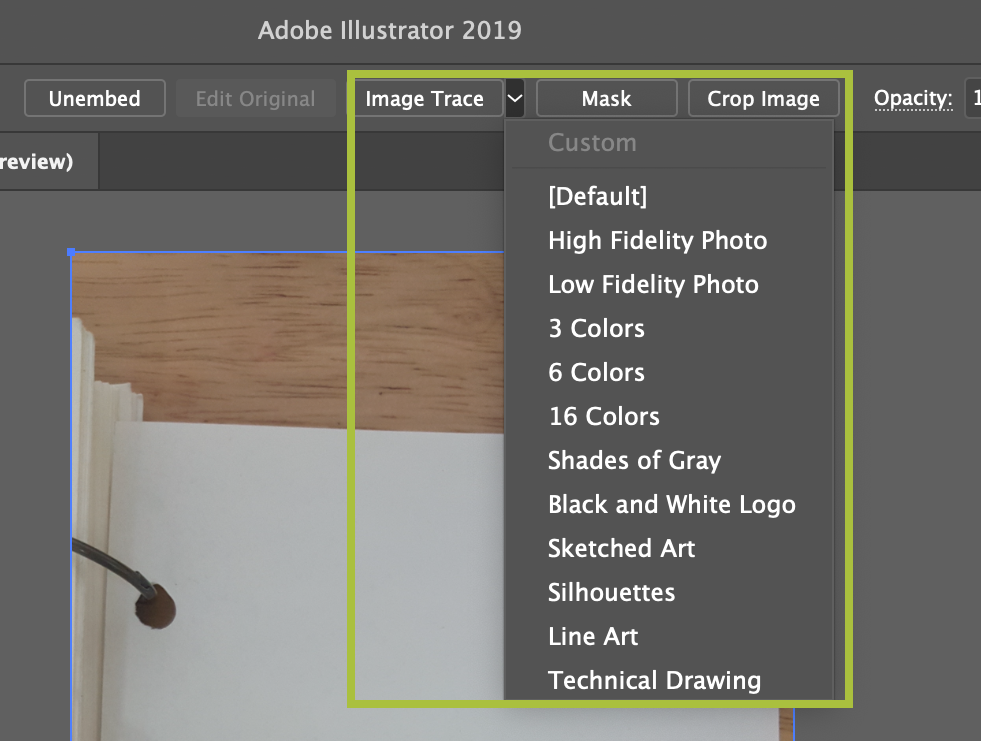Viewport: 981px width, 741px height.
Task: Select the Technical Drawing preset
Action: click(x=668, y=680)
